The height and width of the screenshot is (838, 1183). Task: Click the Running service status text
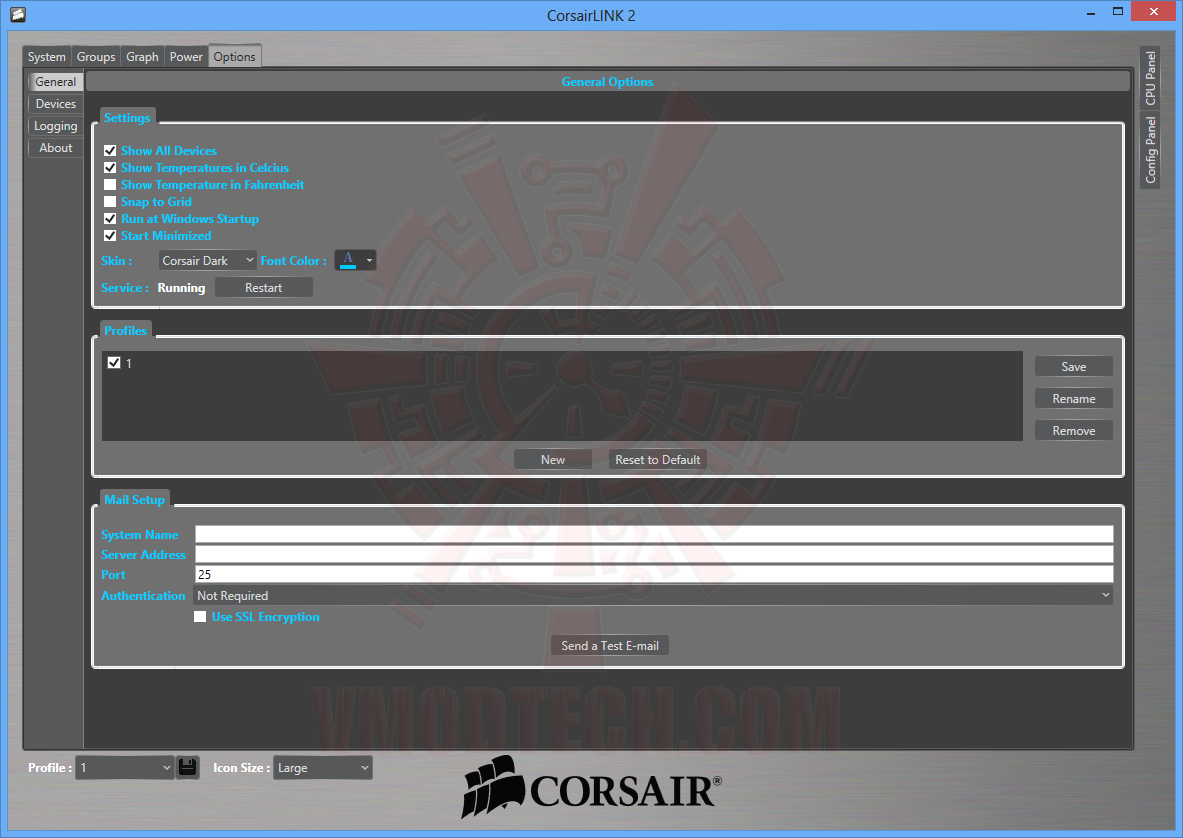[181, 287]
